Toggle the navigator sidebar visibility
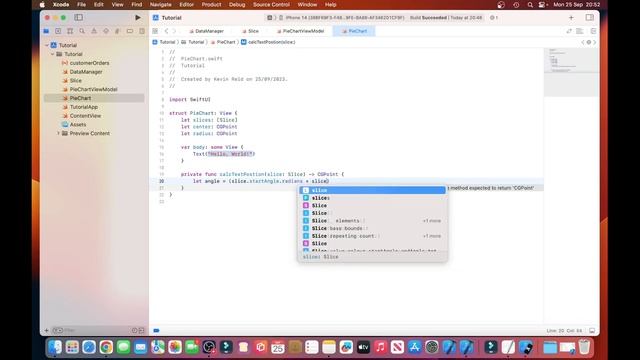The image size is (640, 360). point(78,18)
